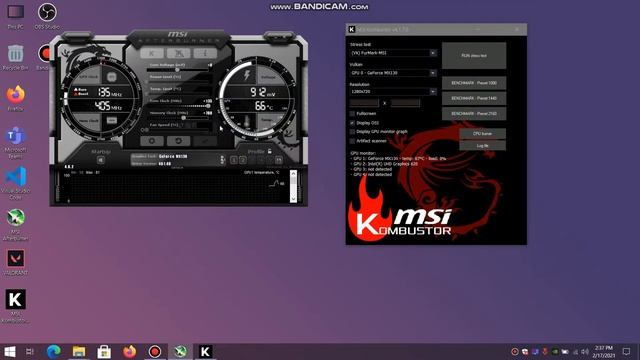
Task: Select Afterburner profile slot 1
Action: [234, 160]
